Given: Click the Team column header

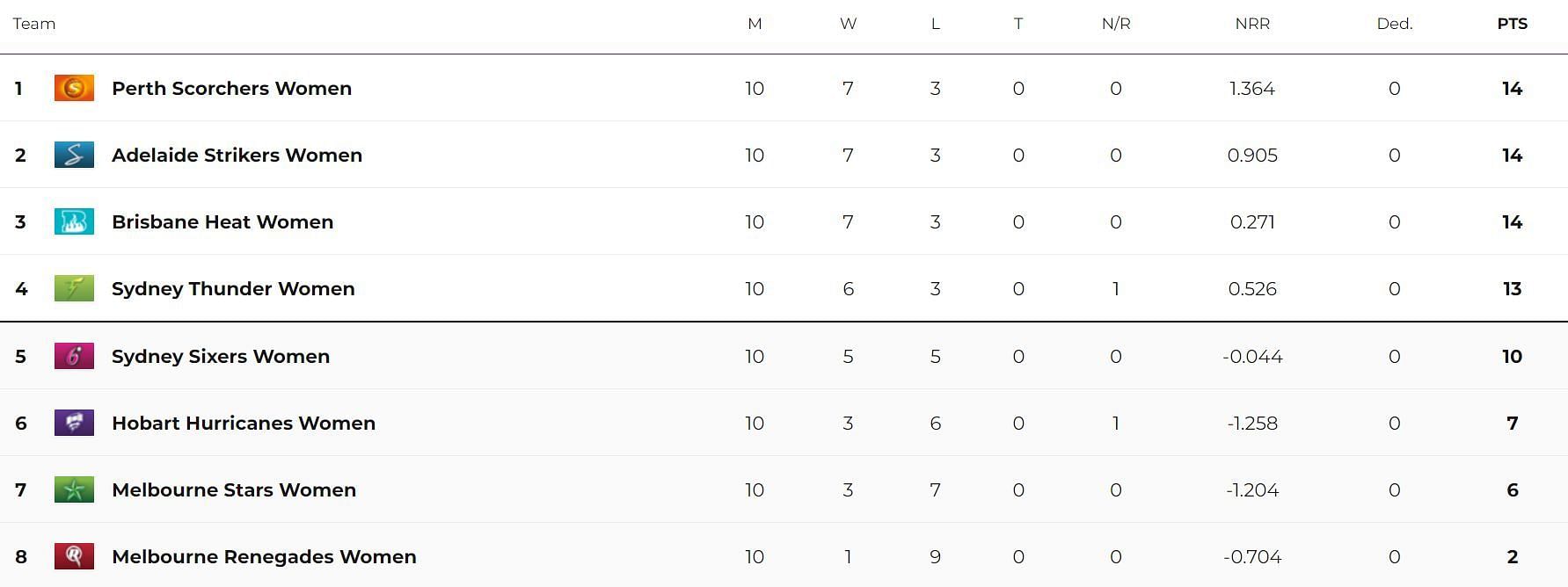Looking at the screenshot, I should click(34, 24).
